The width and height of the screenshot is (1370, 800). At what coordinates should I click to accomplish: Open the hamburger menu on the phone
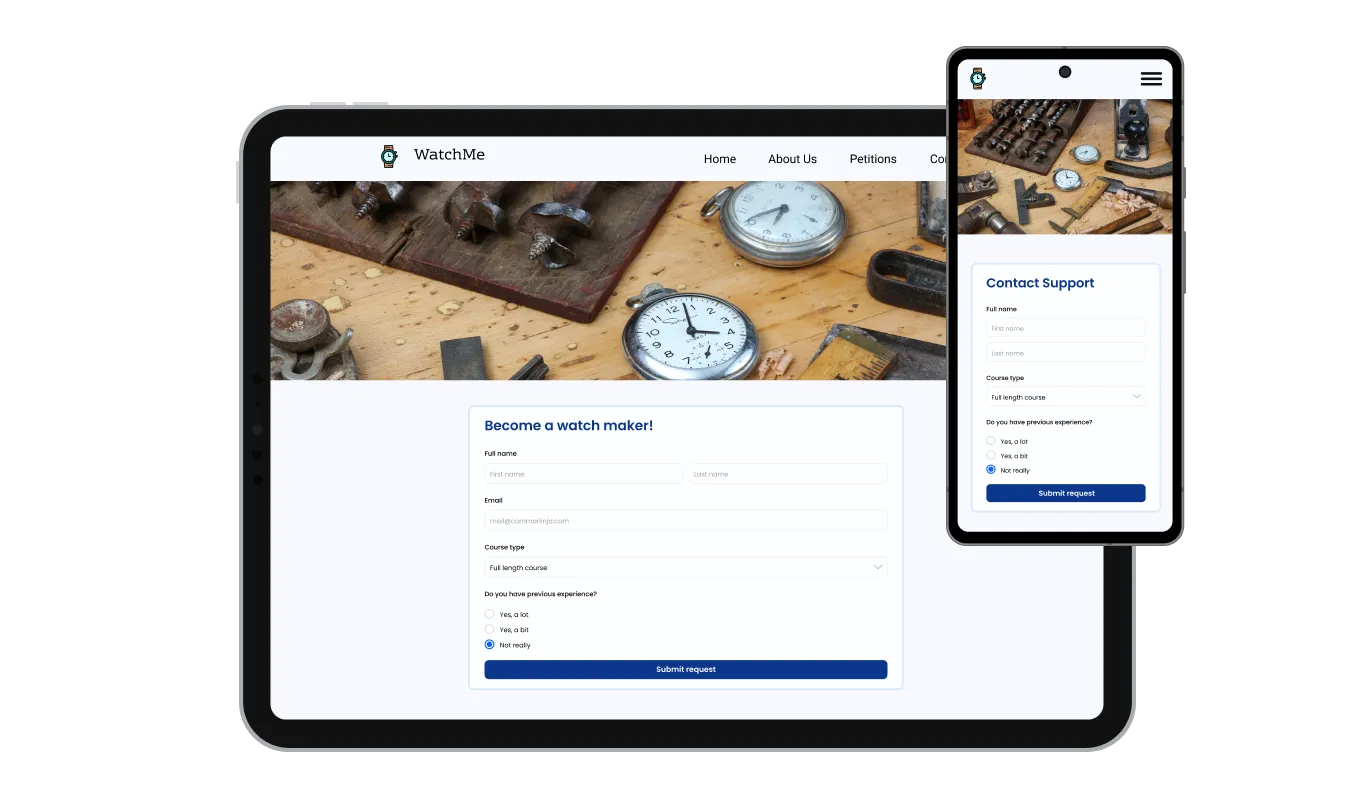1151,79
